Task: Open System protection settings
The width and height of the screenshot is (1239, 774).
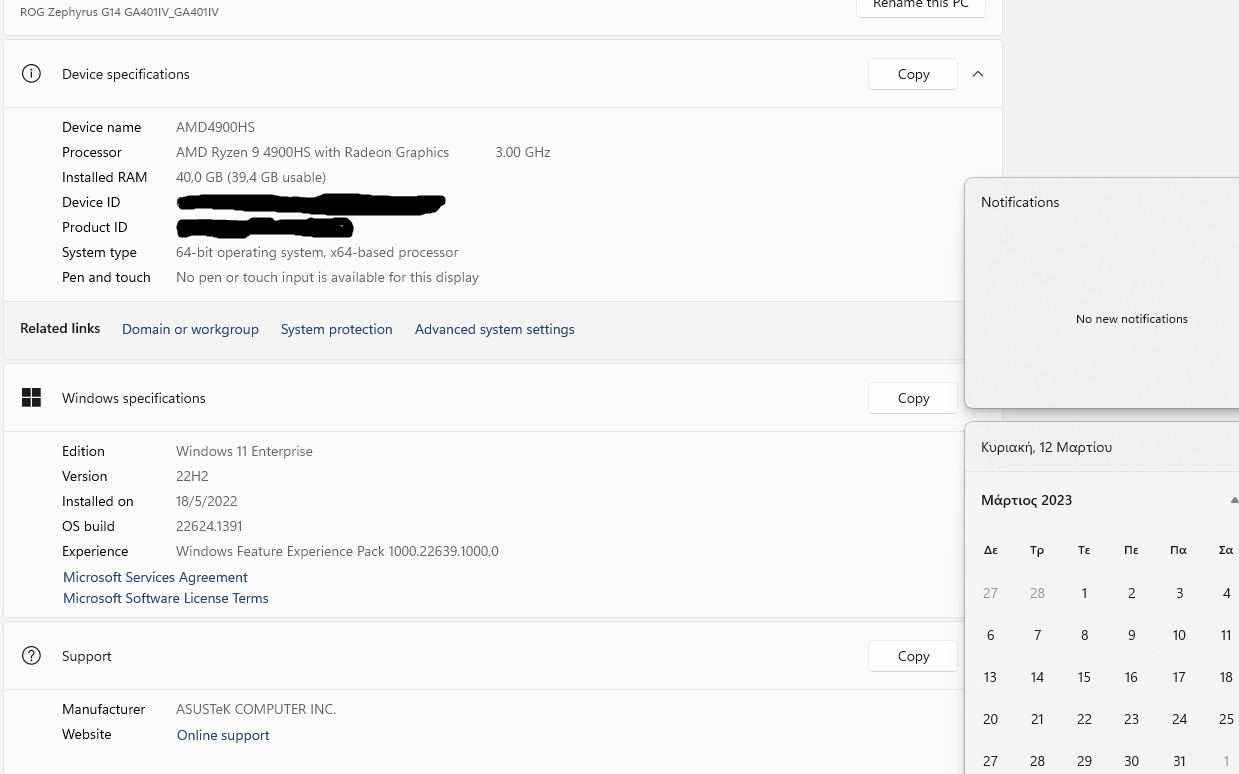Action: (x=336, y=329)
